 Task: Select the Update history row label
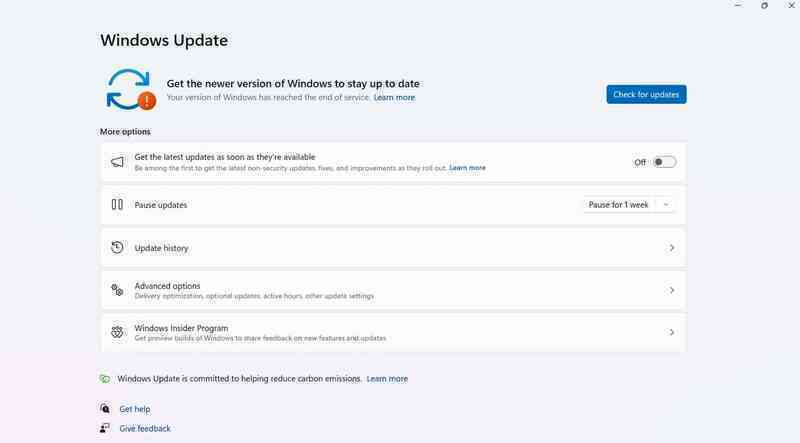(x=161, y=248)
